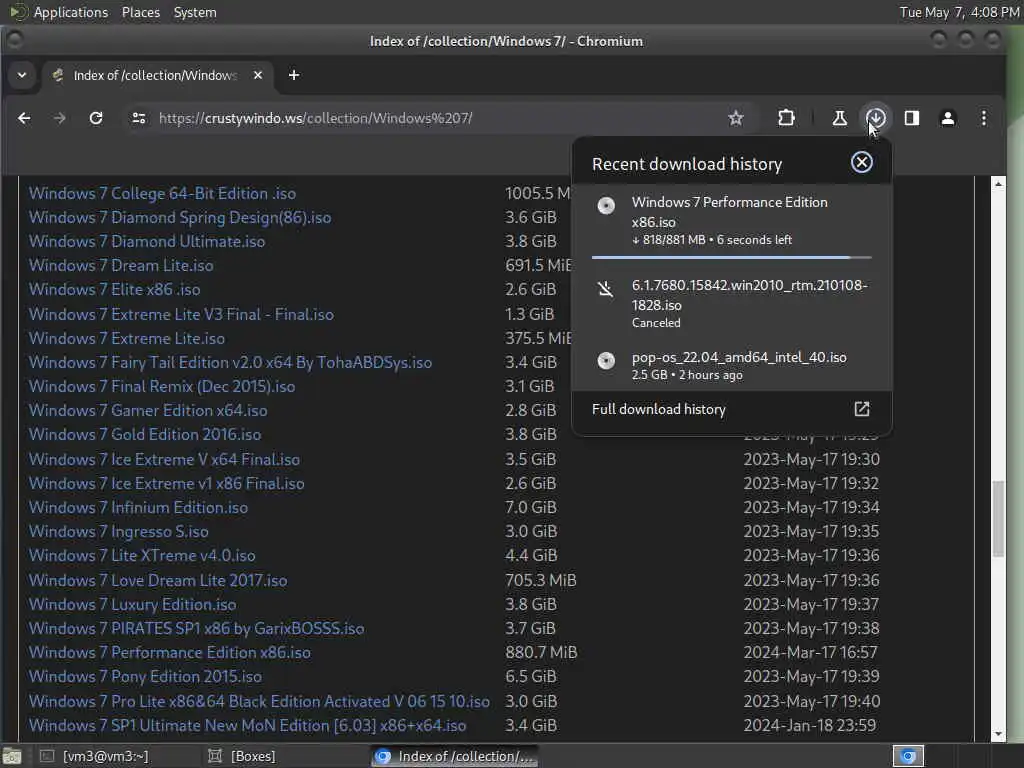Click the pop-os iso file icon
Viewport: 1024px width, 768px height.
[x=606, y=360]
